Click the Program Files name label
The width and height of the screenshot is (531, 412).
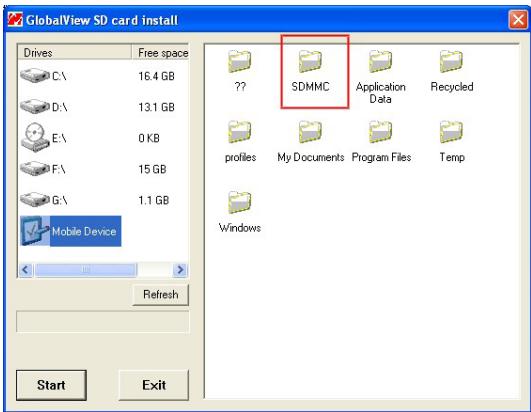381,157
